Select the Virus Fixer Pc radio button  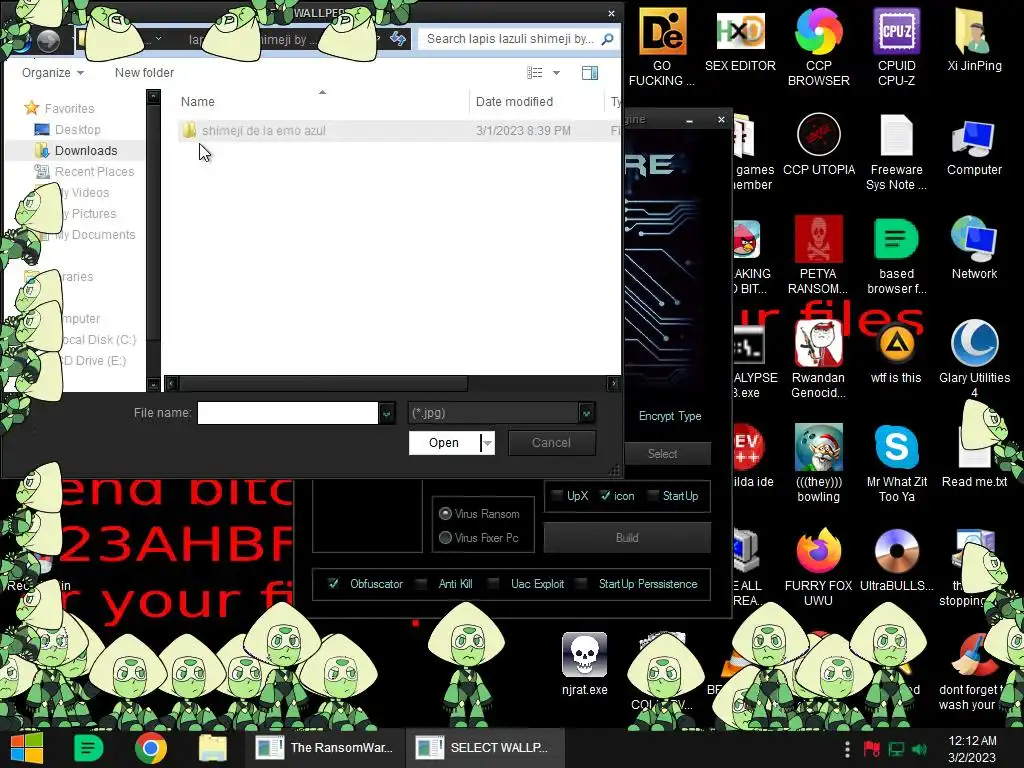tap(445, 538)
